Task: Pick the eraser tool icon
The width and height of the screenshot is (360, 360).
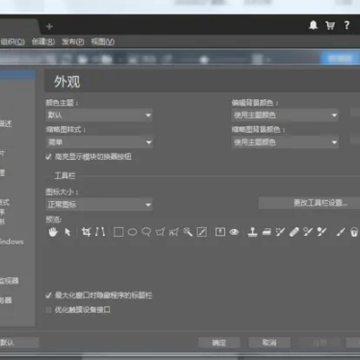Action: click(266, 232)
